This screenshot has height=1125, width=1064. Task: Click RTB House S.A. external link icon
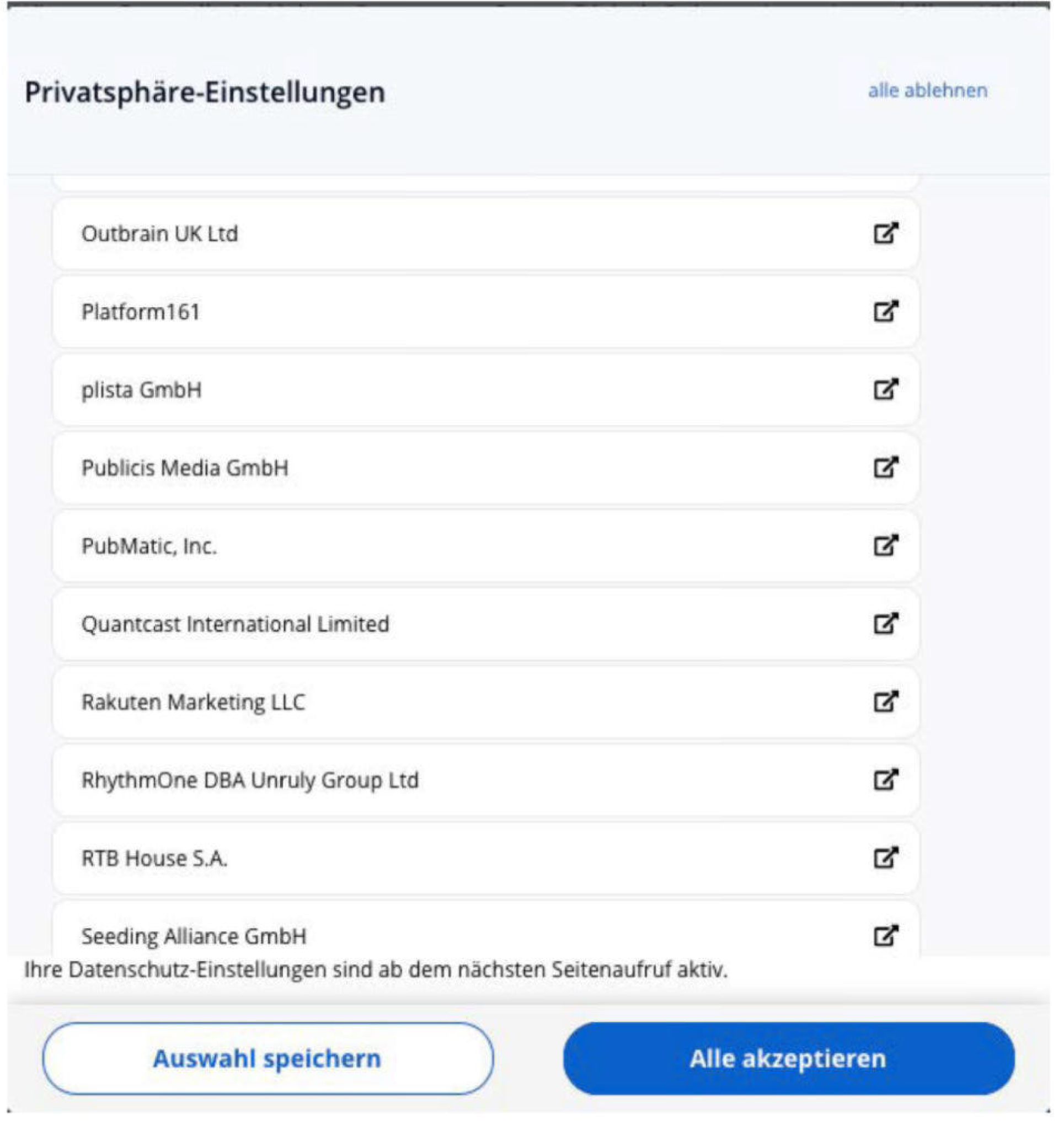885,858
